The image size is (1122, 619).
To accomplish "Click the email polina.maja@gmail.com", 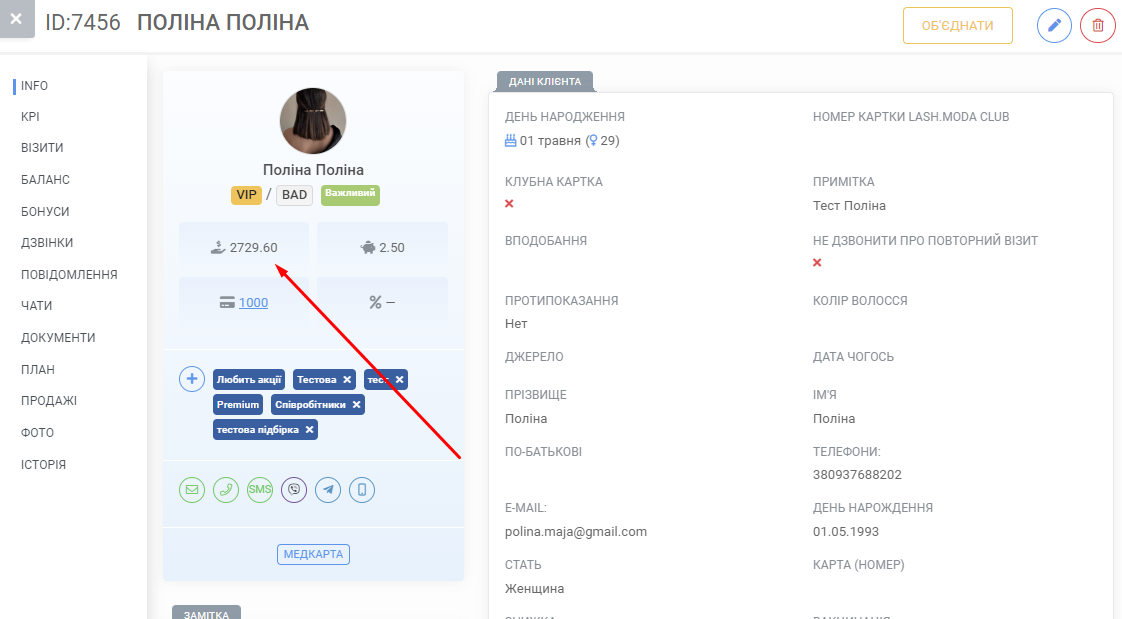I will (576, 532).
